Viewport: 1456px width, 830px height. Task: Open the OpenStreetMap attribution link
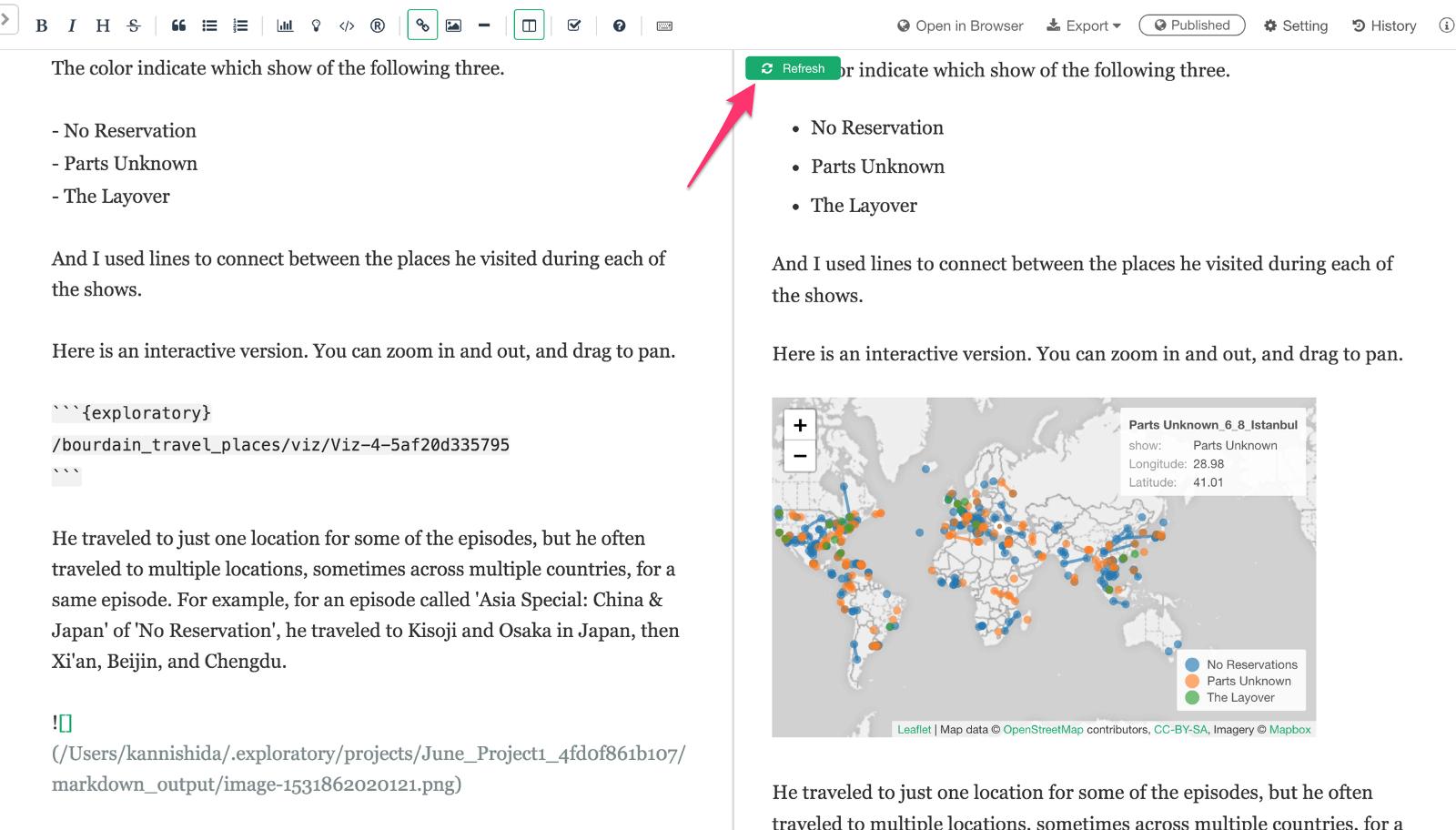tap(1043, 729)
